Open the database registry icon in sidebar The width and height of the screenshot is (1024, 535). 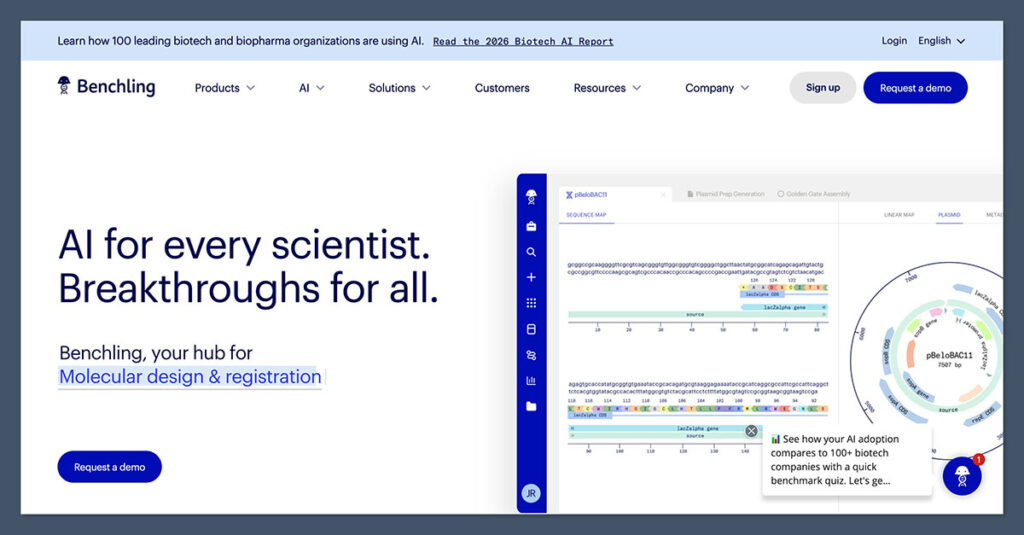pos(531,329)
